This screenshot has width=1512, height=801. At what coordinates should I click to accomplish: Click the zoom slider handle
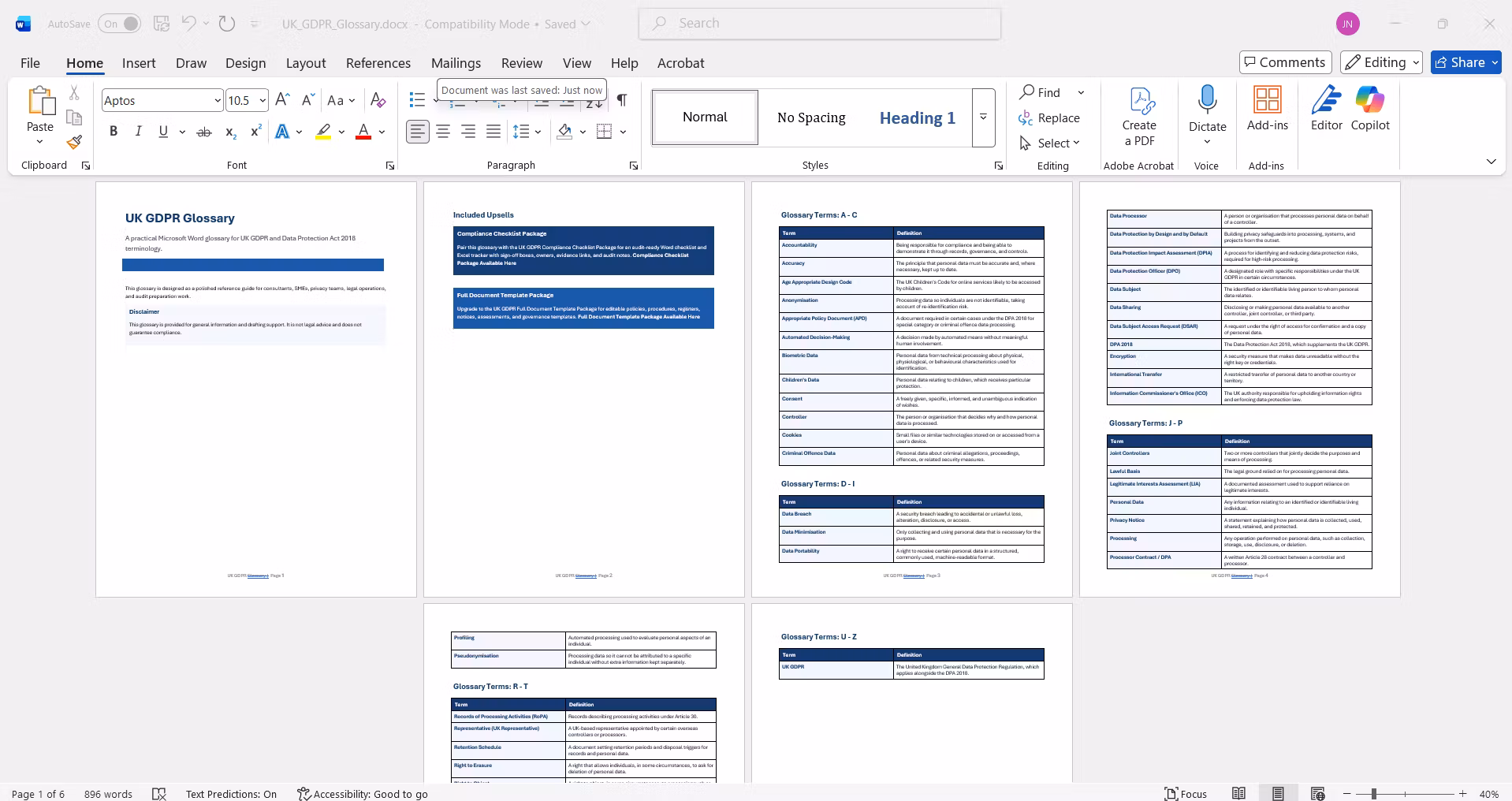pyautogui.click(x=1373, y=794)
